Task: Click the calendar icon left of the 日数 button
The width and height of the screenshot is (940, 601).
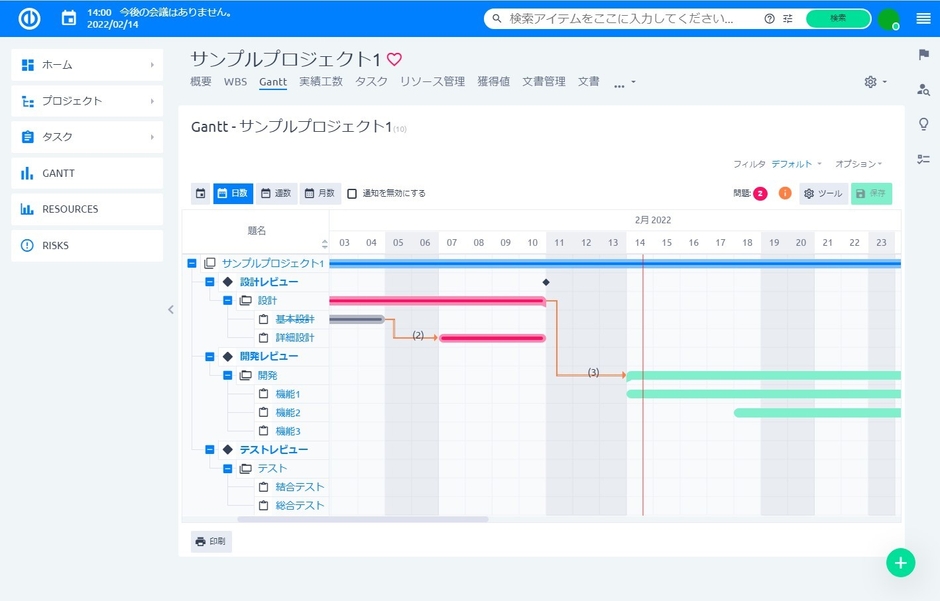Action: click(x=199, y=194)
